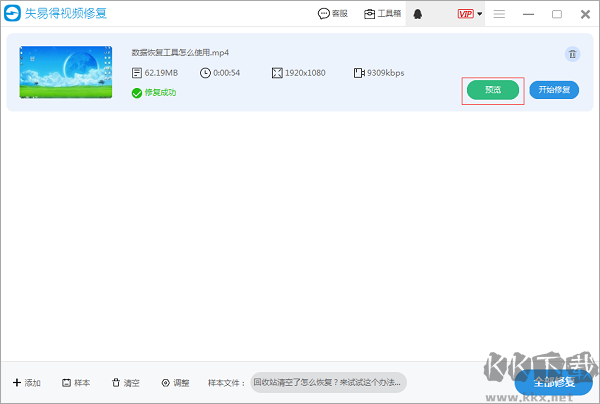Click the 开始修复 start repair button

(x=554, y=90)
